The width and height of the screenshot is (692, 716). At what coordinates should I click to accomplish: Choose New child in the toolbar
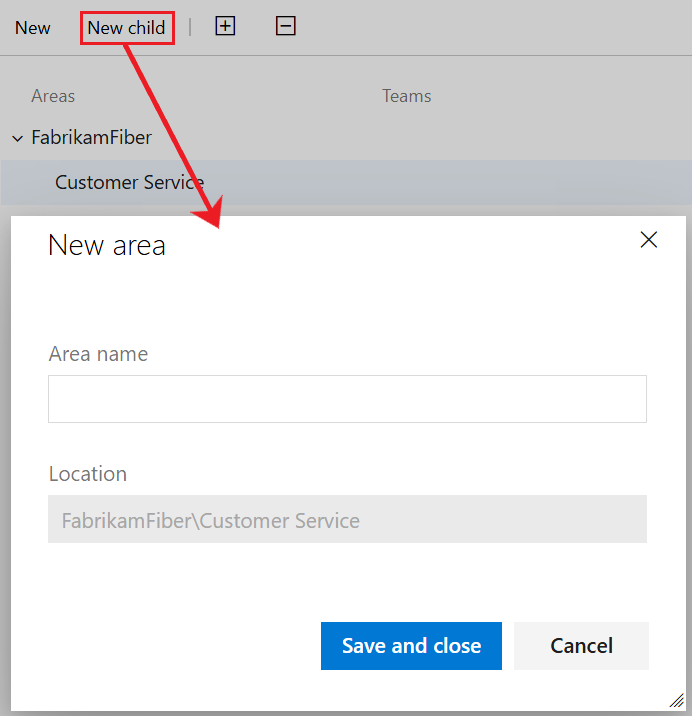[127, 28]
